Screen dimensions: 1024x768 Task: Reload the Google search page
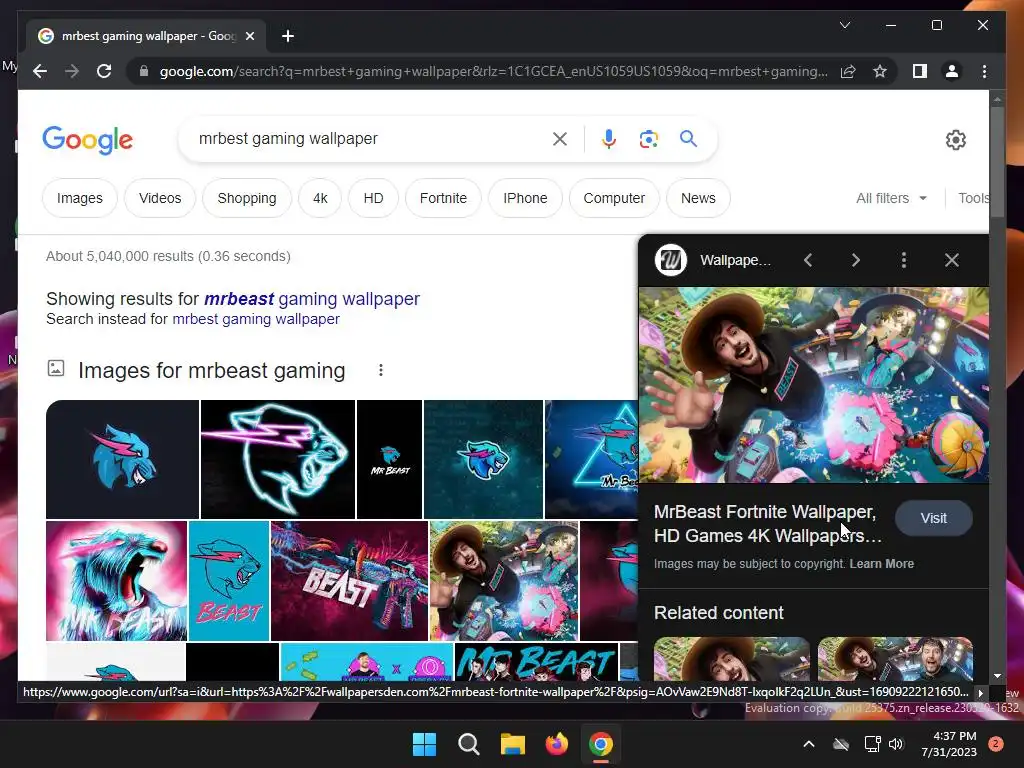tap(104, 71)
